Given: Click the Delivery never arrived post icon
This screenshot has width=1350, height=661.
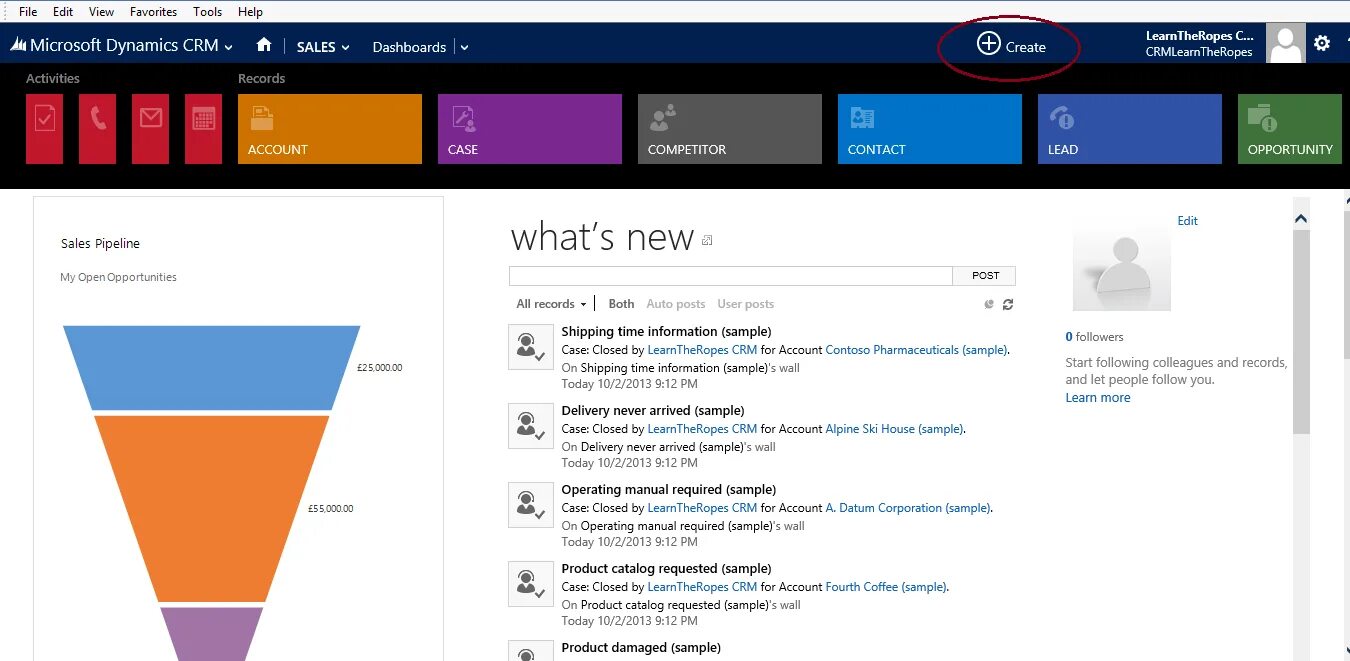Looking at the screenshot, I should point(531,426).
